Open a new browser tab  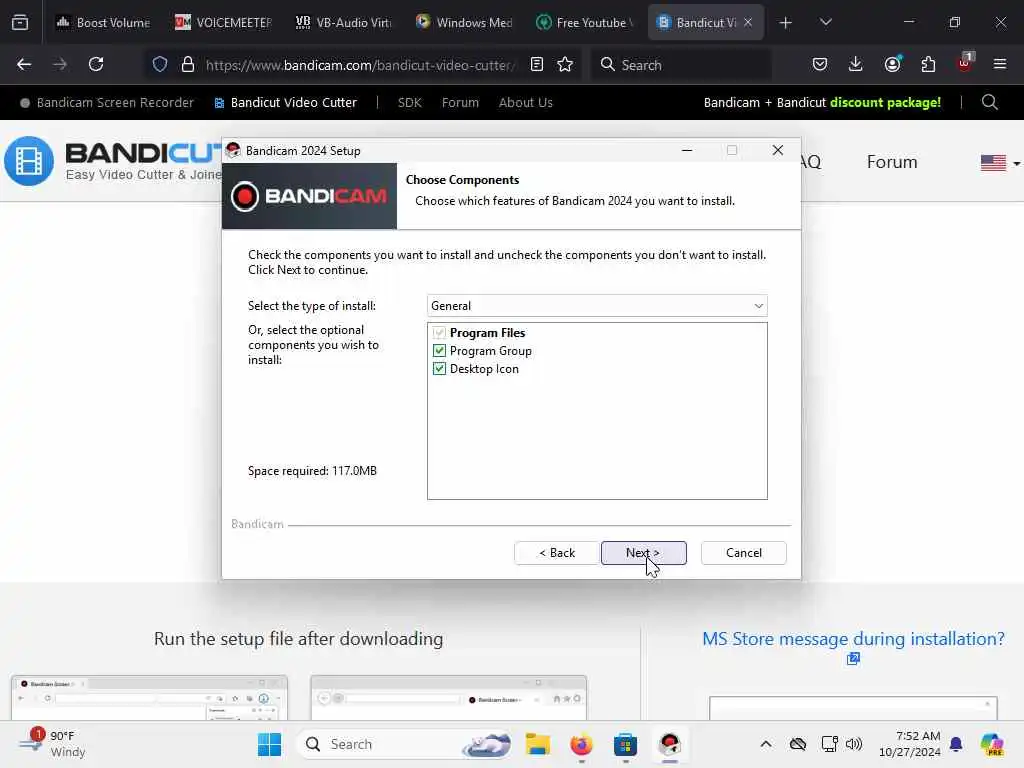coord(786,23)
